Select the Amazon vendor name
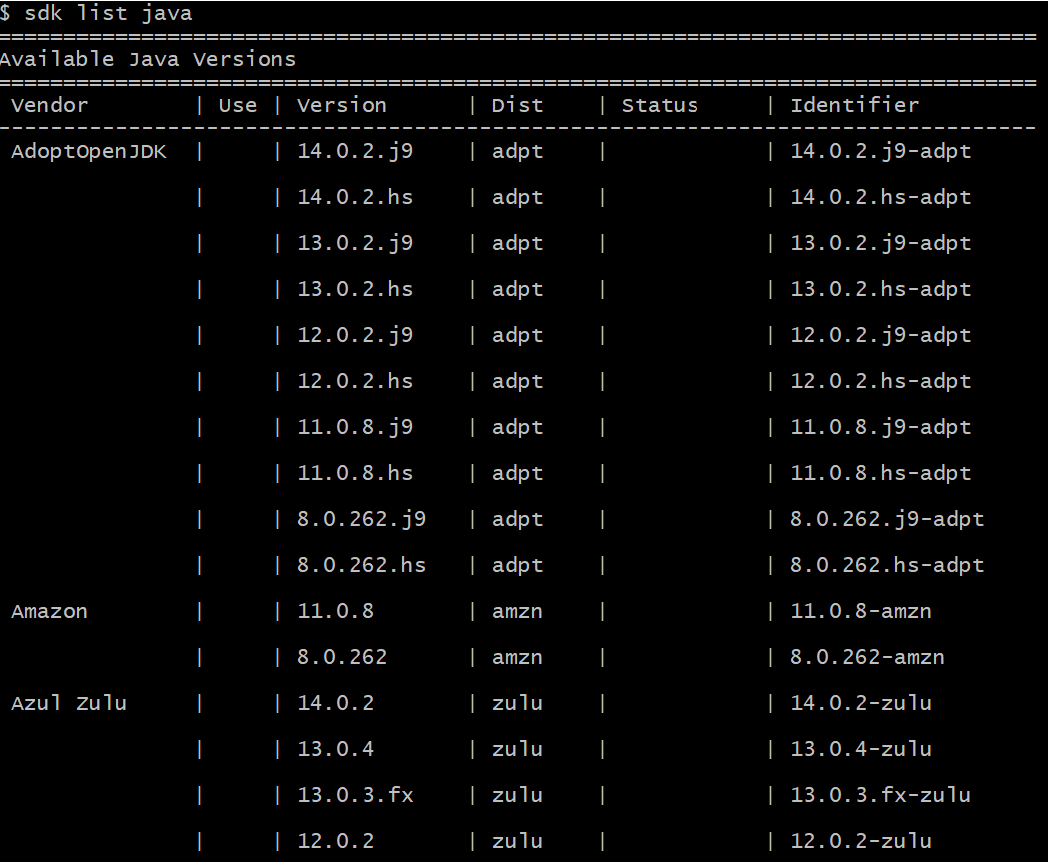1048x862 pixels. (x=49, y=611)
